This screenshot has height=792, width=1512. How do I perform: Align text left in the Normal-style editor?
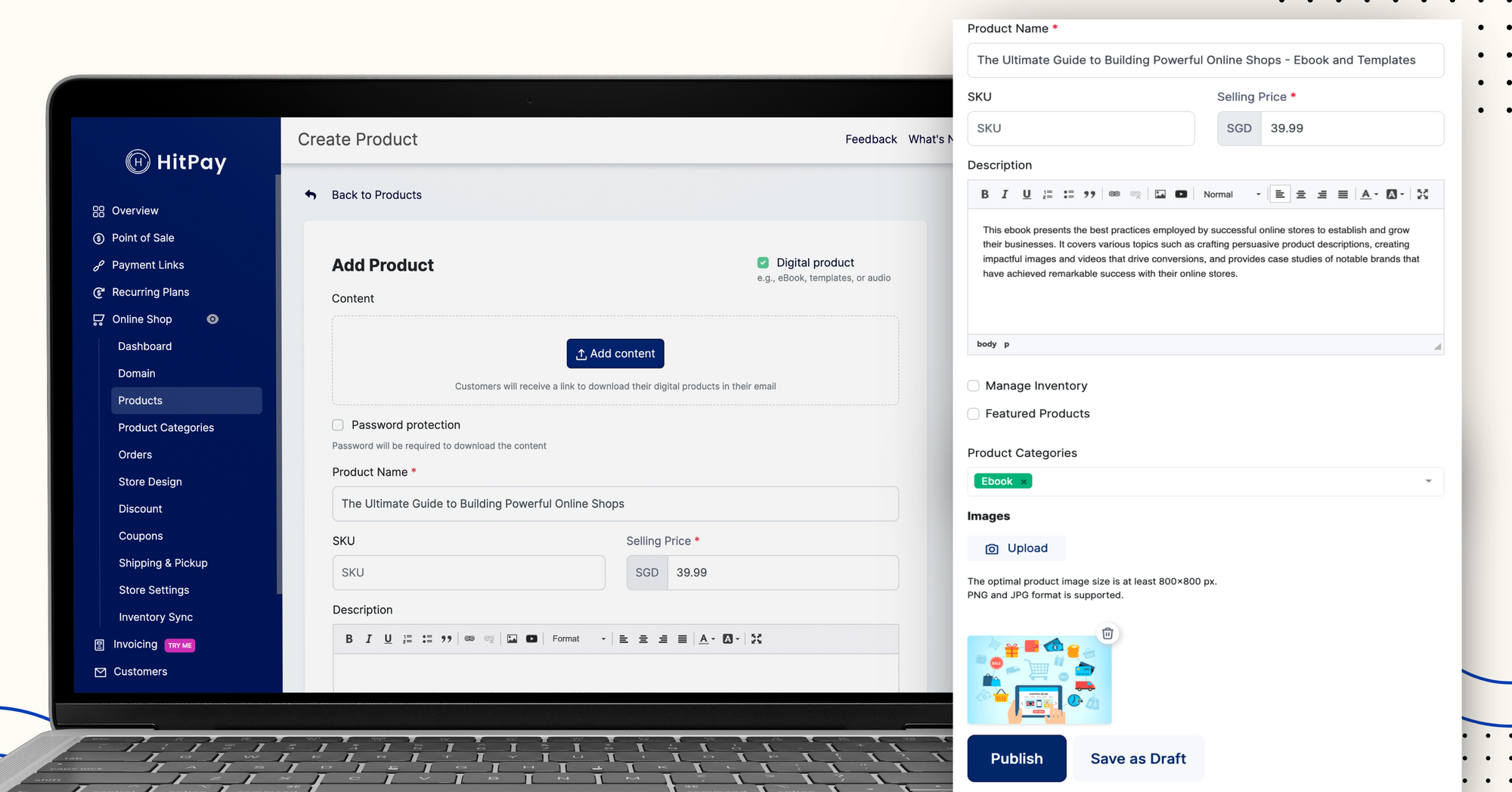1280,194
